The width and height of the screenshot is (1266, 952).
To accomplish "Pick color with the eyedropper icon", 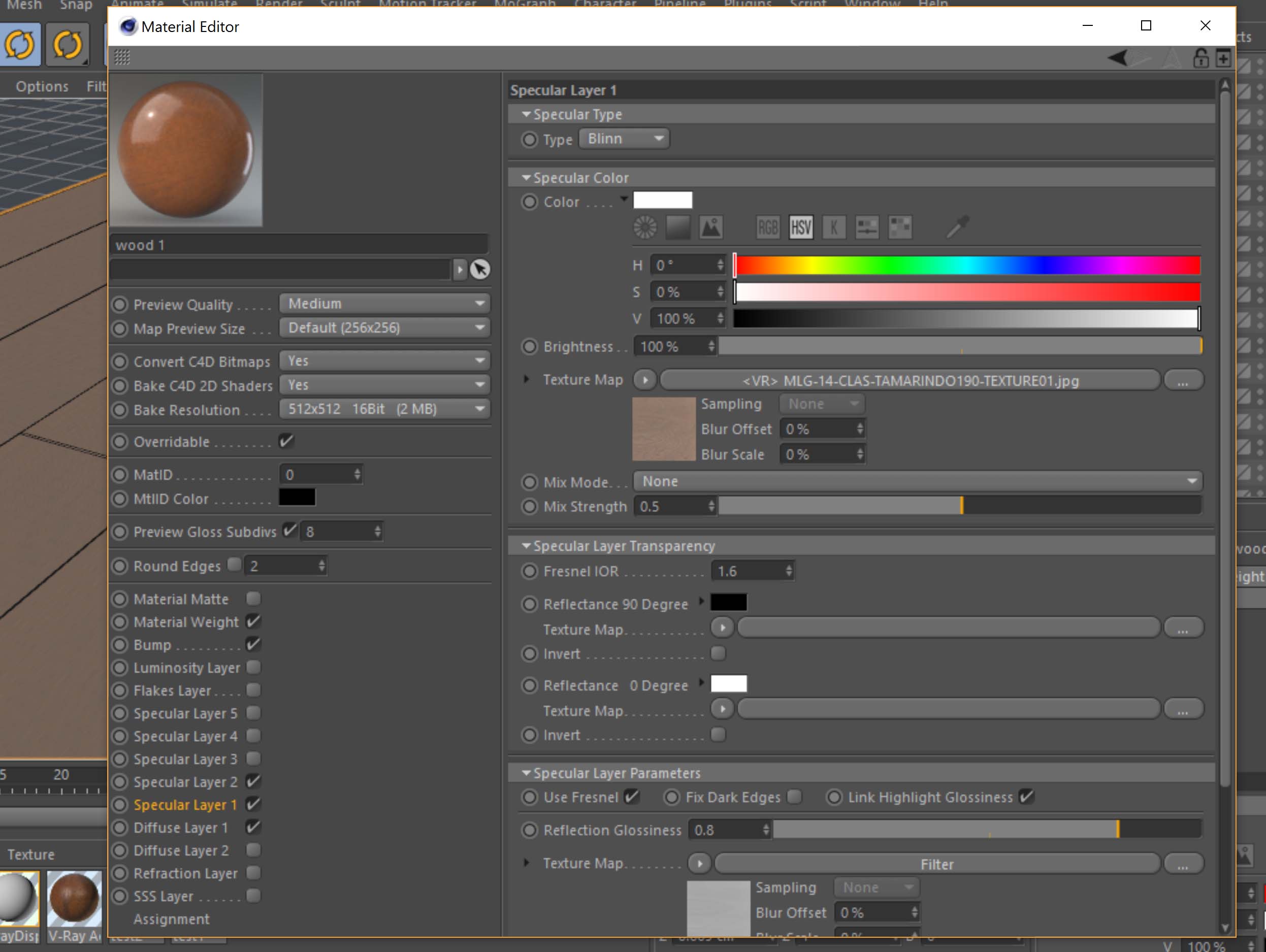I will [958, 226].
